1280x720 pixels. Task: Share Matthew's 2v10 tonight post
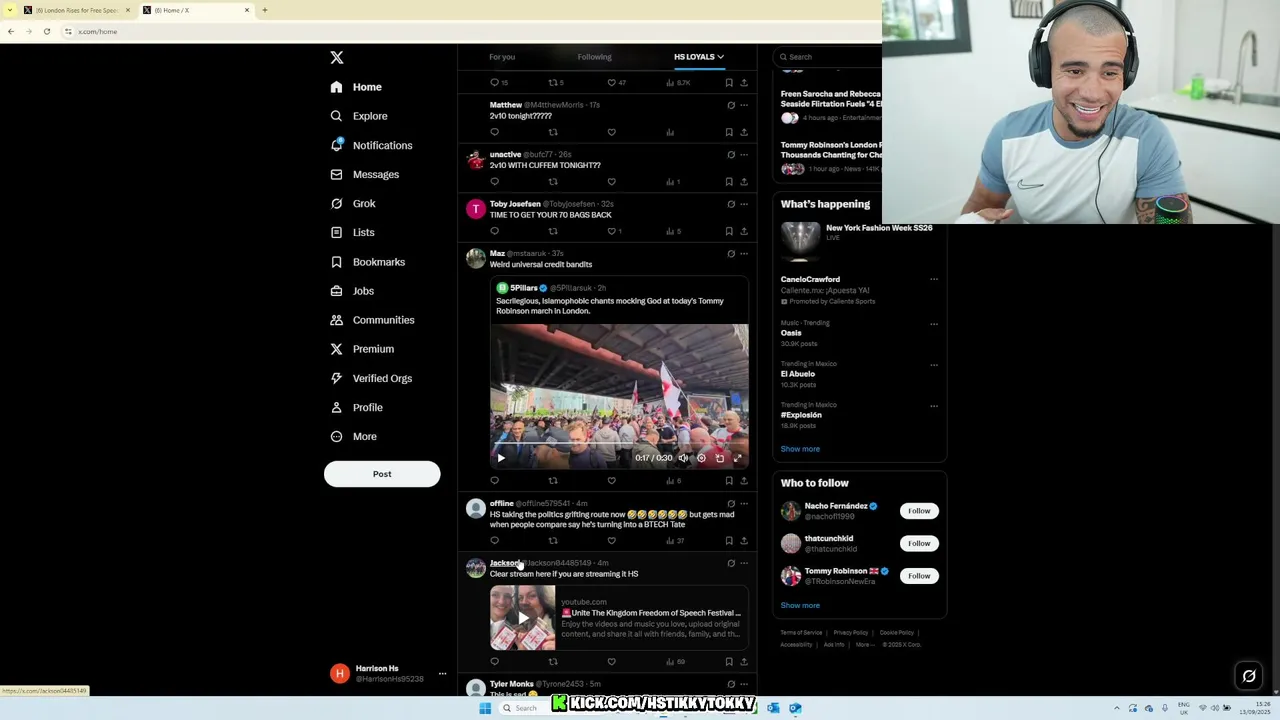click(x=744, y=132)
